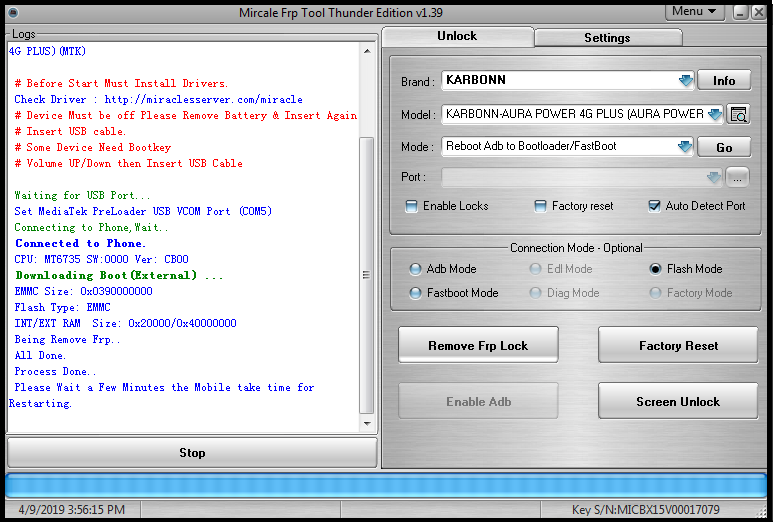Select Diag Mode radio button

[x=535, y=293]
